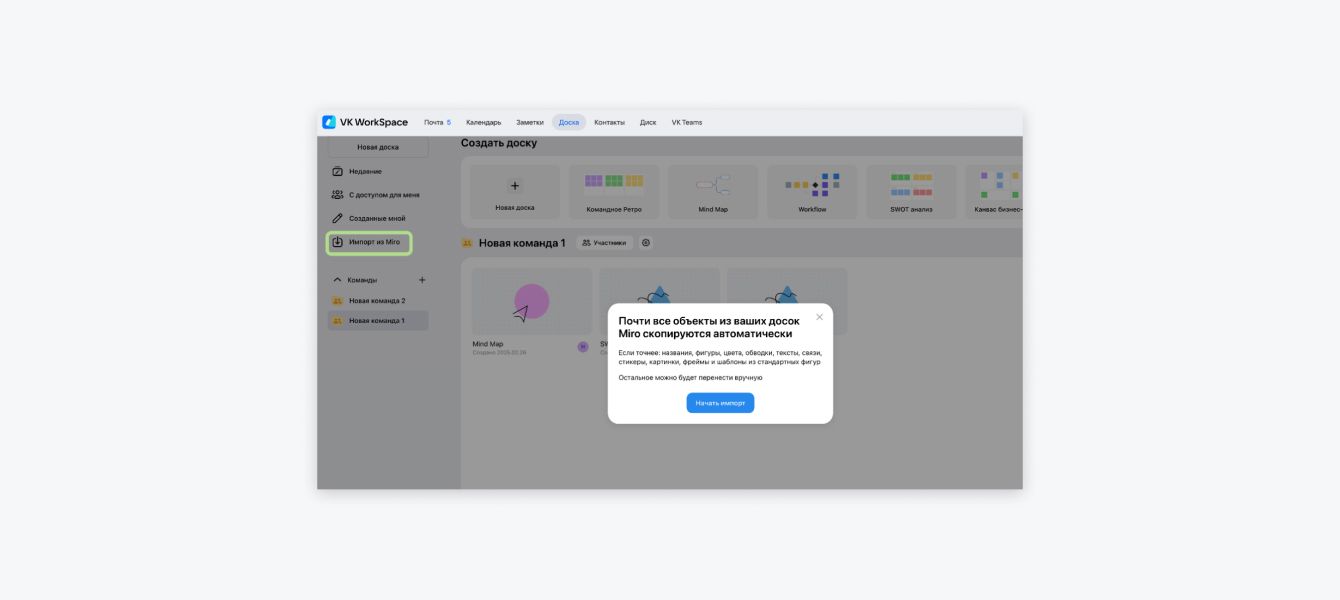Choose the Командное Ретро template
1340x600 pixels.
point(614,192)
